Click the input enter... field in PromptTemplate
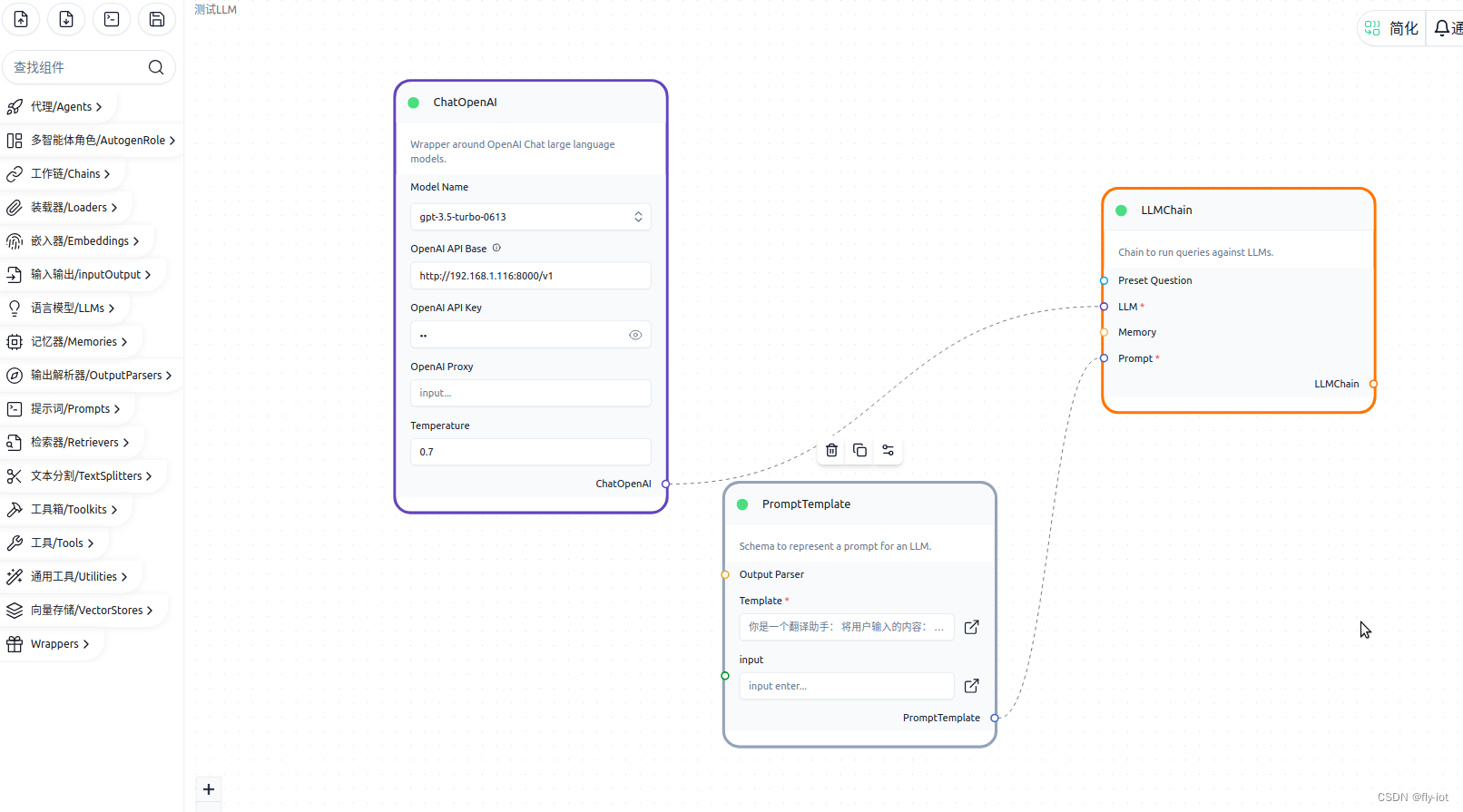Image resolution: width=1463 pixels, height=812 pixels. click(847, 686)
